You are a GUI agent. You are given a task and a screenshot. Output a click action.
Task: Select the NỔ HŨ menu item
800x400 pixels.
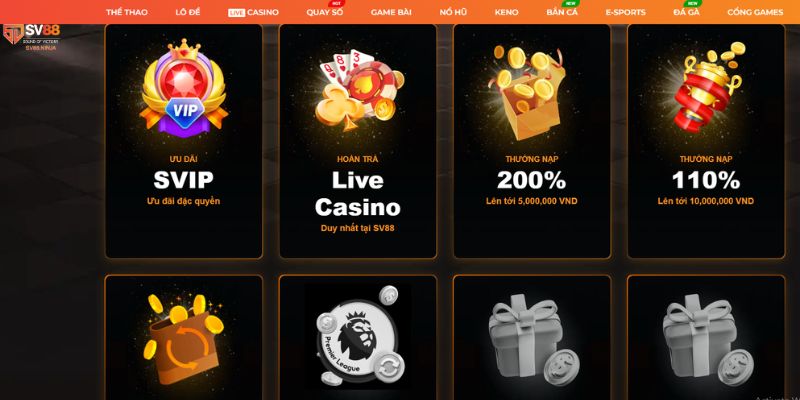click(x=453, y=12)
